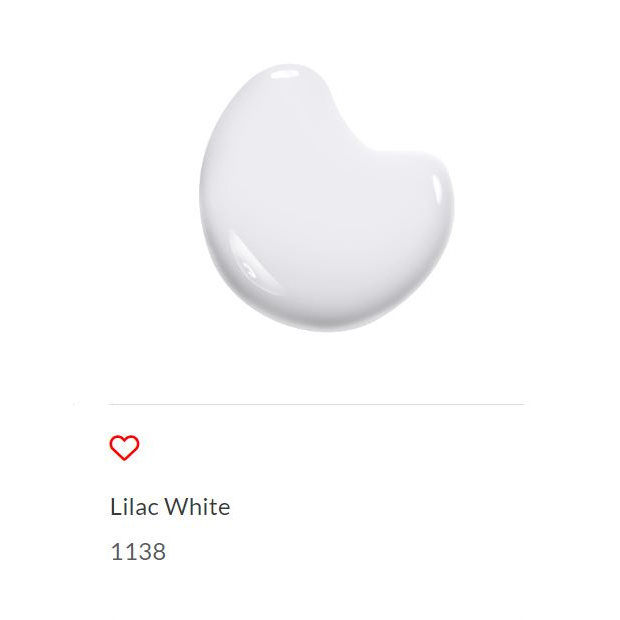This screenshot has height=620, width=620.
Task: Click the word White in color title
Action: [x=197, y=507]
